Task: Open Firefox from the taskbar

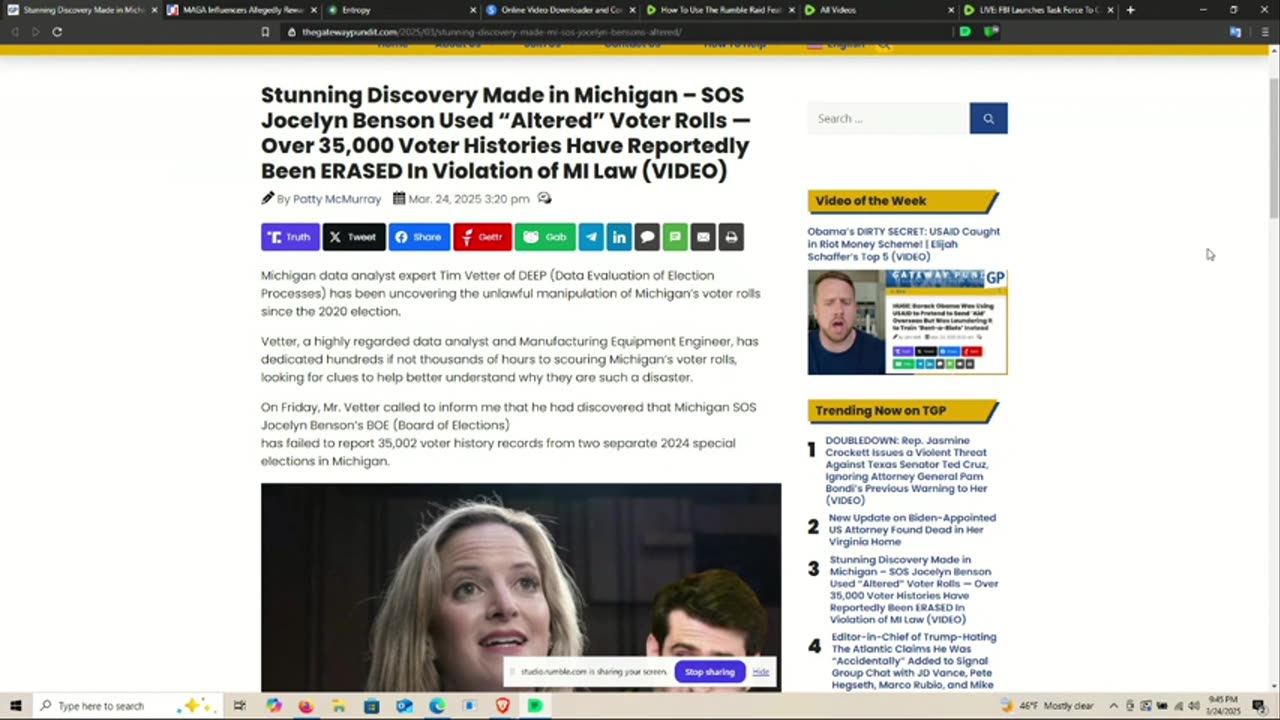Action: pos(306,706)
